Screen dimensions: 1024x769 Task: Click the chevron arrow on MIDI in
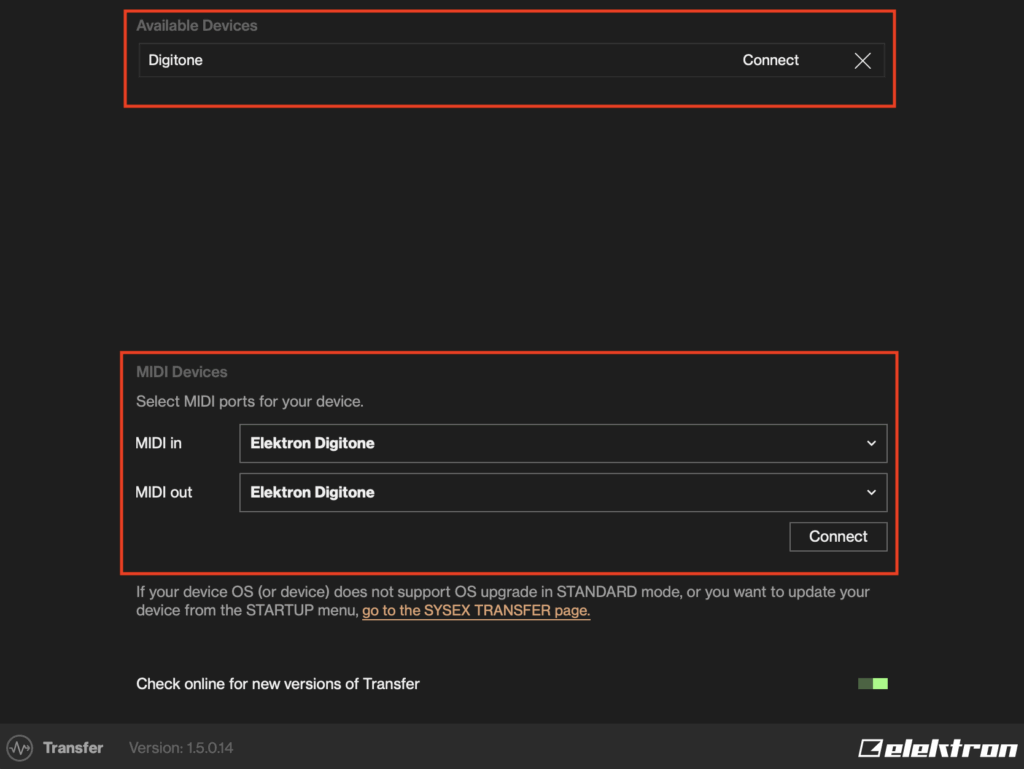point(871,444)
